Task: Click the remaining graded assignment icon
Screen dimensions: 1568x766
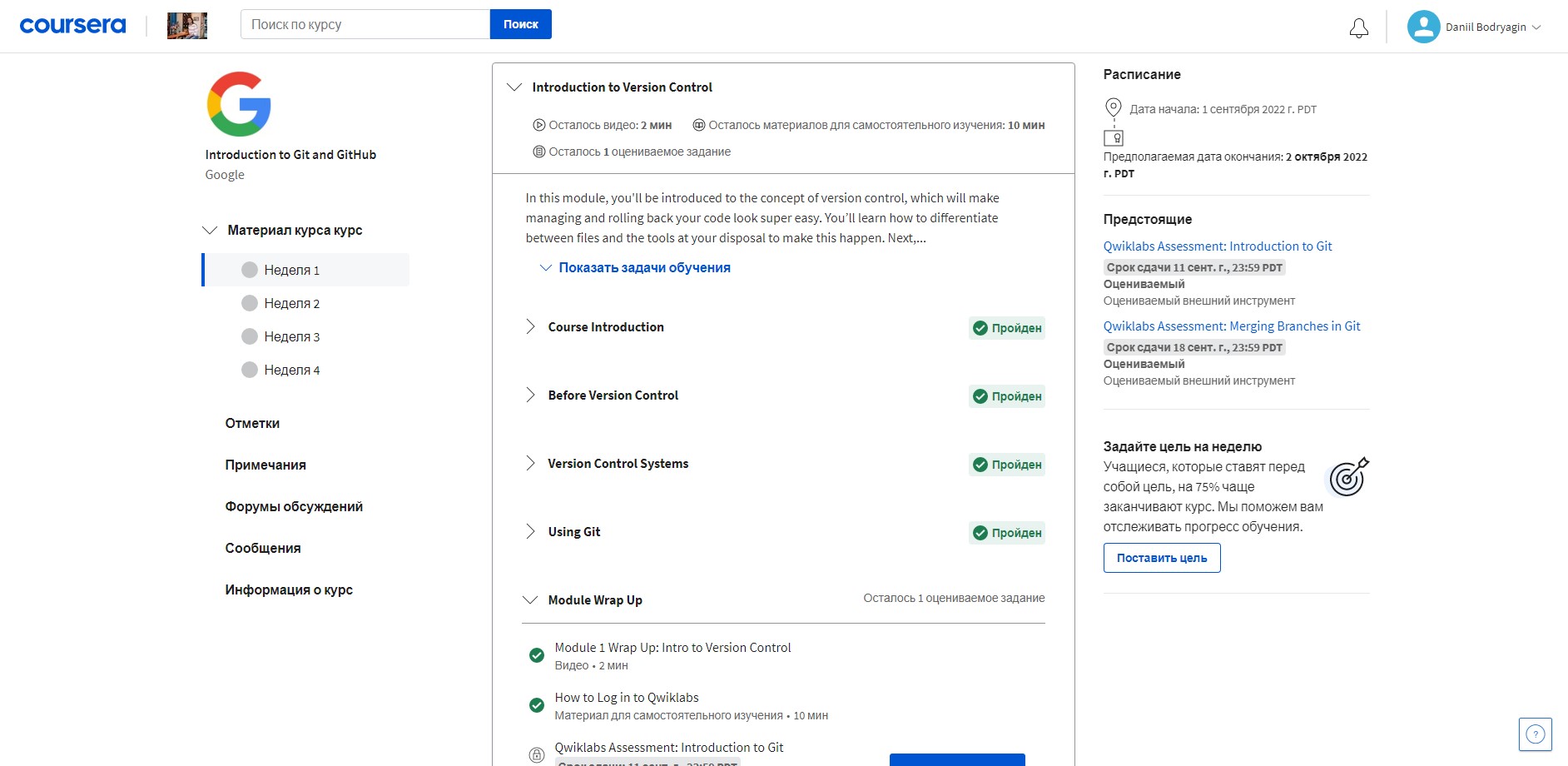Action: coord(539,152)
